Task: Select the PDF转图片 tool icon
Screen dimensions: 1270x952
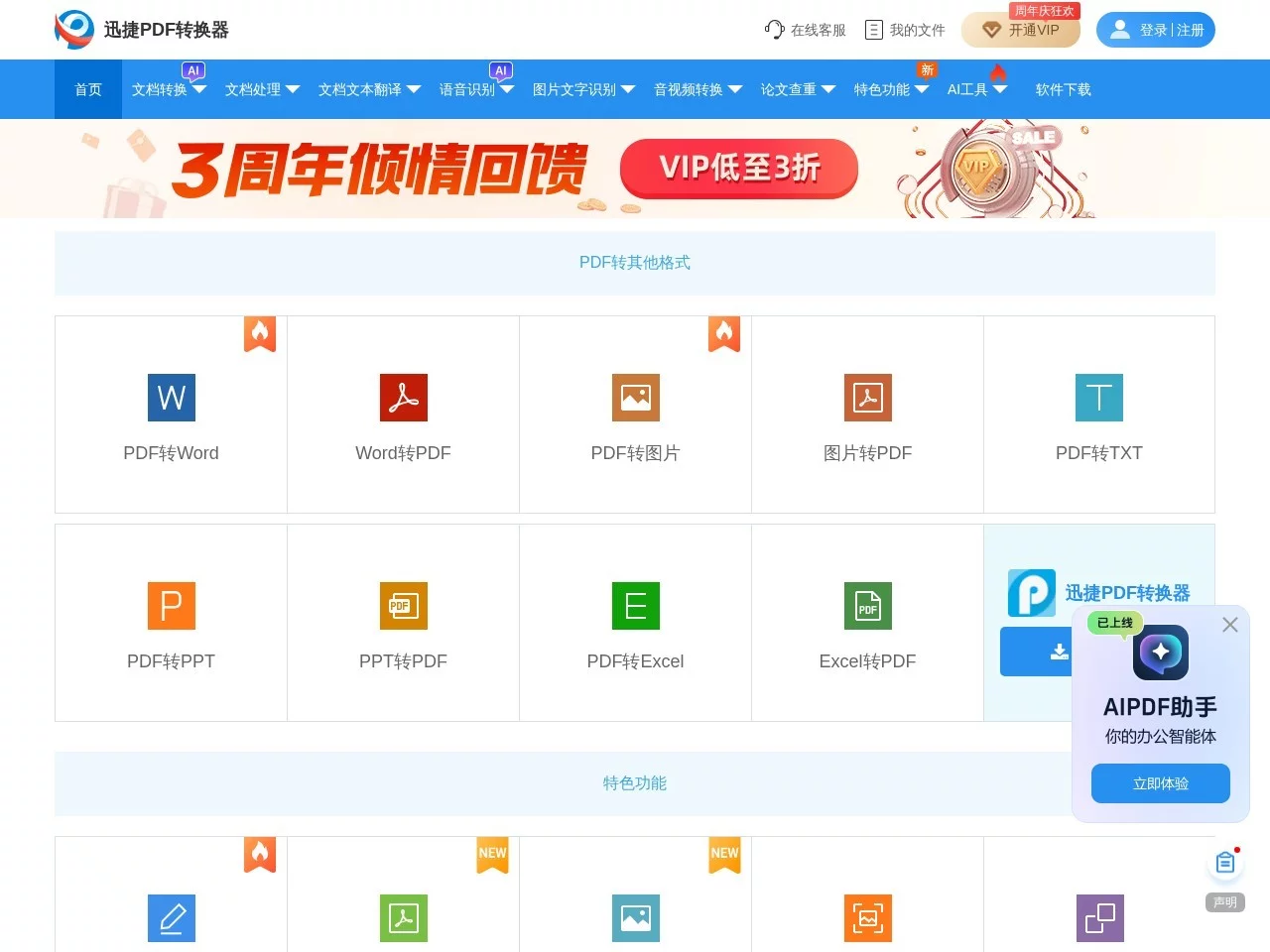Action: tap(635, 398)
